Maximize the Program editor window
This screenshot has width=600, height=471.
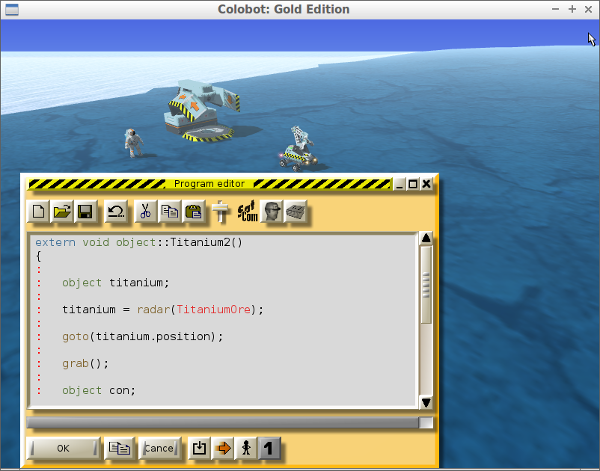[413, 184]
